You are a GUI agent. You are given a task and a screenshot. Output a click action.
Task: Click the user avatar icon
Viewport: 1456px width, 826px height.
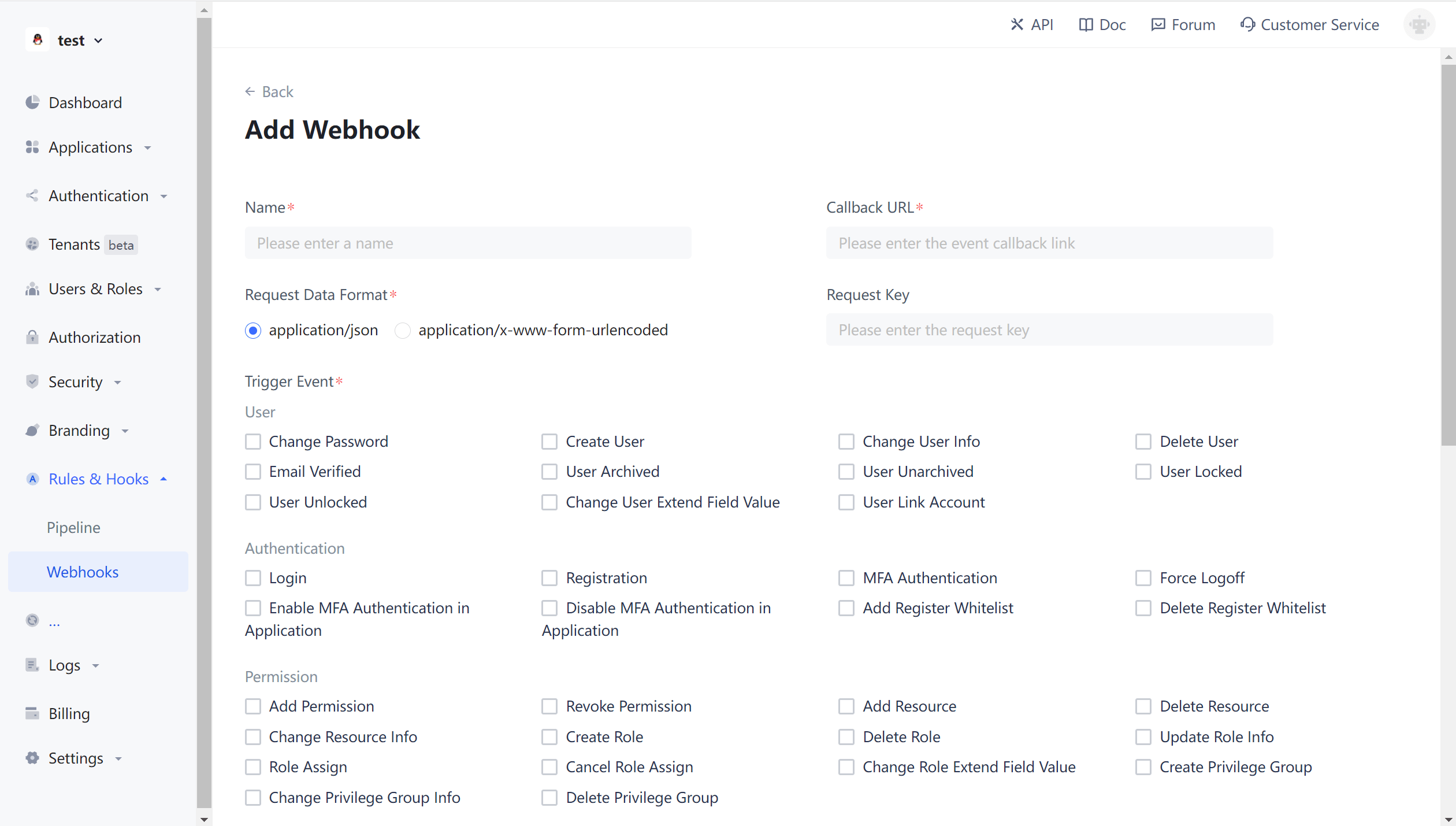click(1419, 24)
